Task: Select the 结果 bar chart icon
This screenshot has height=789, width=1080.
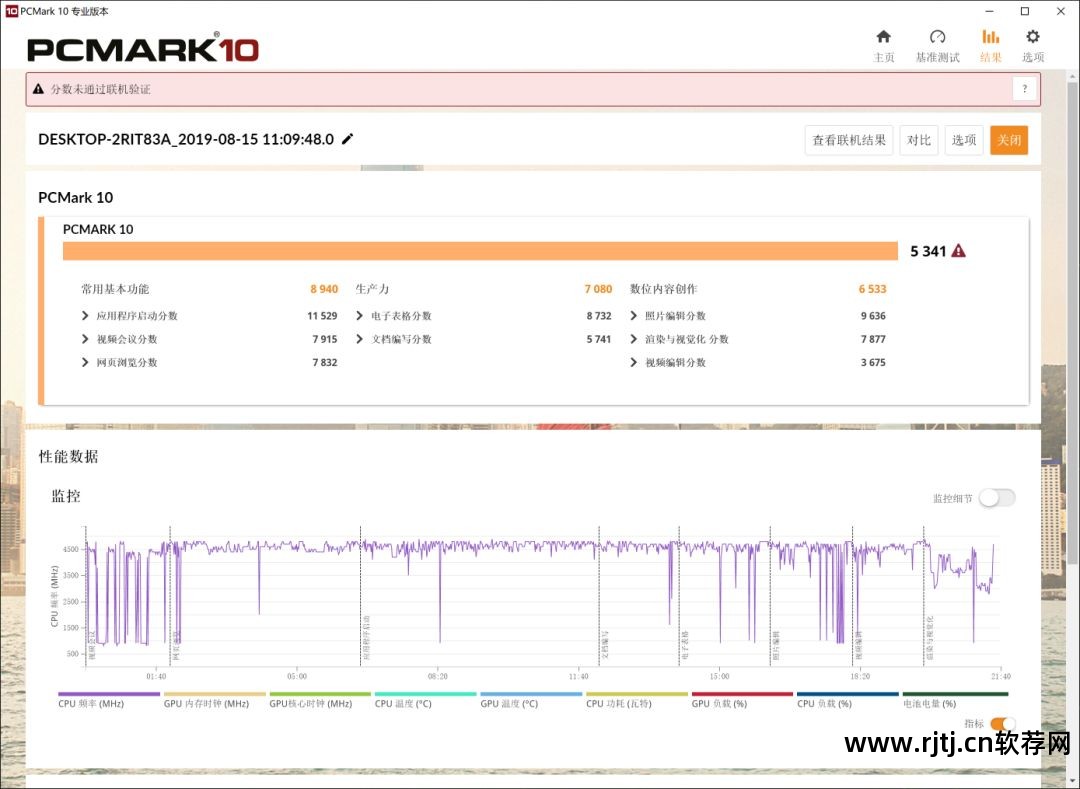Action: tap(990, 36)
